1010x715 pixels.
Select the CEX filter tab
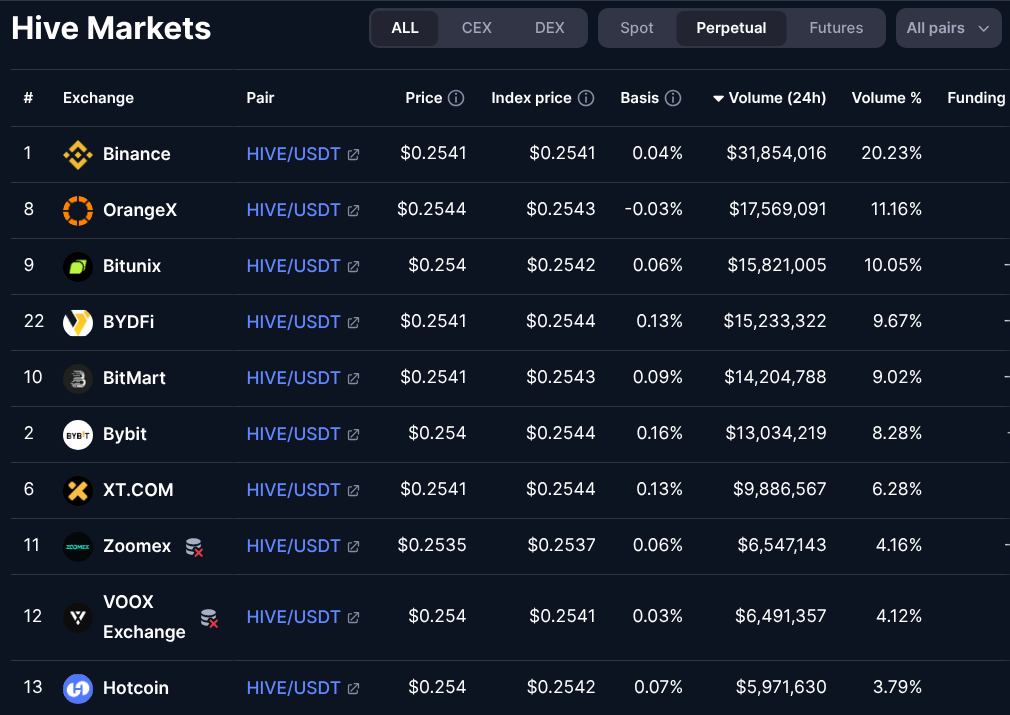click(x=477, y=28)
